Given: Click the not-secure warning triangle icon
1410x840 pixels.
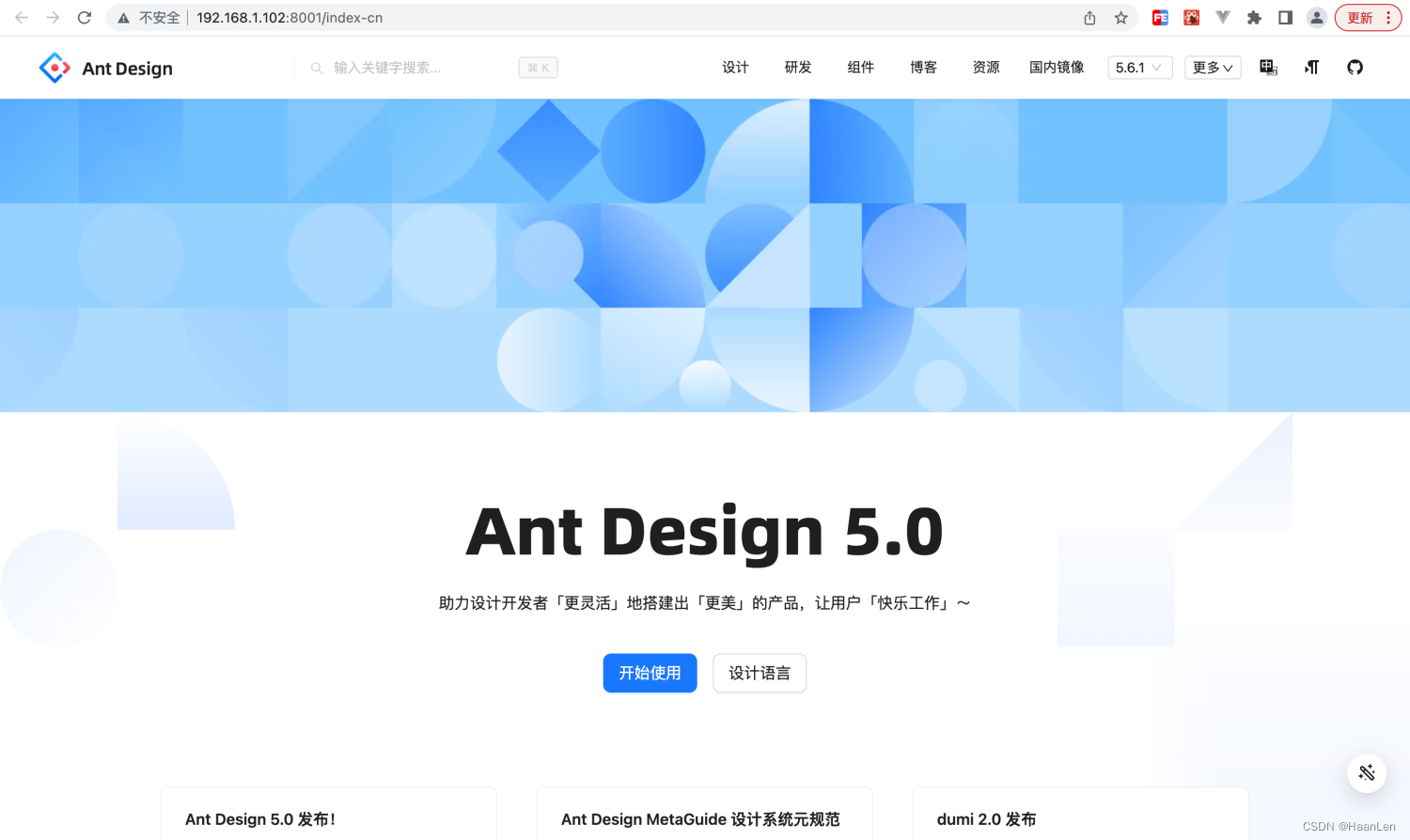Looking at the screenshot, I should tap(123, 18).
